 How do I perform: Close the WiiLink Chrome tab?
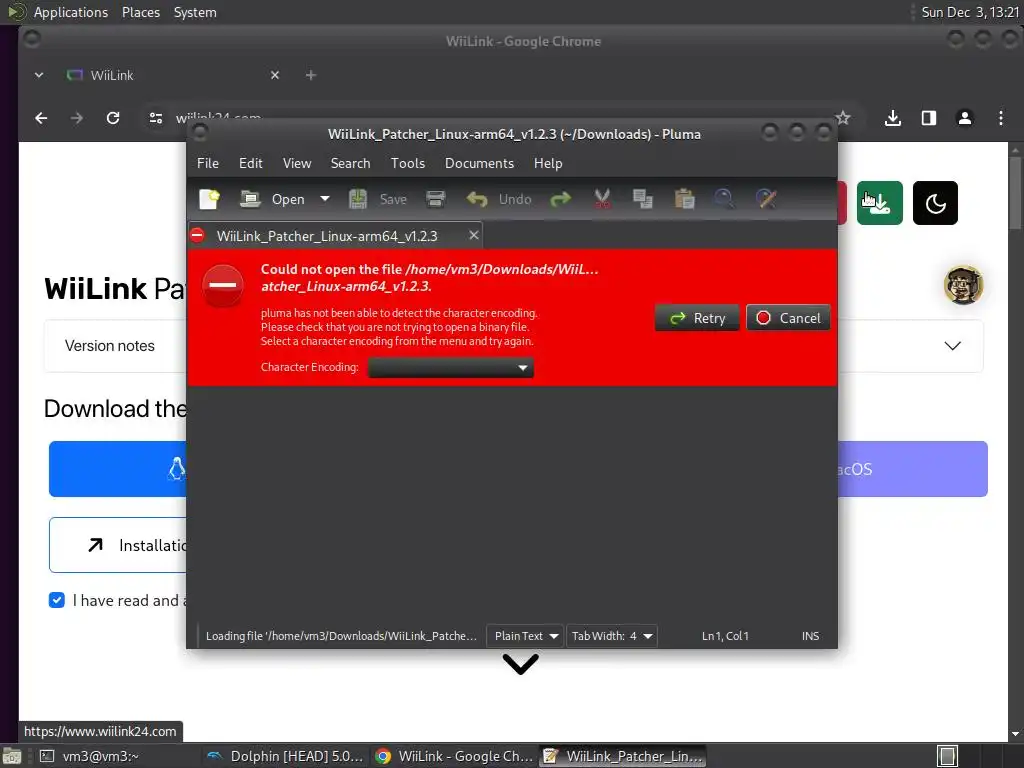(x=275, y=75)
